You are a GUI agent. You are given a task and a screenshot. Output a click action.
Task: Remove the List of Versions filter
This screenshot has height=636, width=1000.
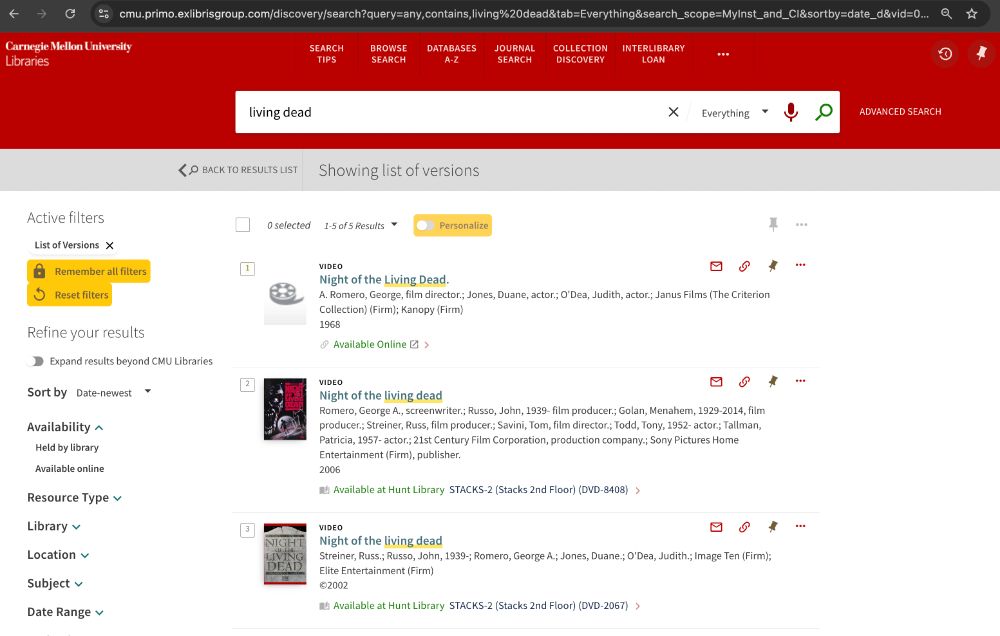(110, 246)
